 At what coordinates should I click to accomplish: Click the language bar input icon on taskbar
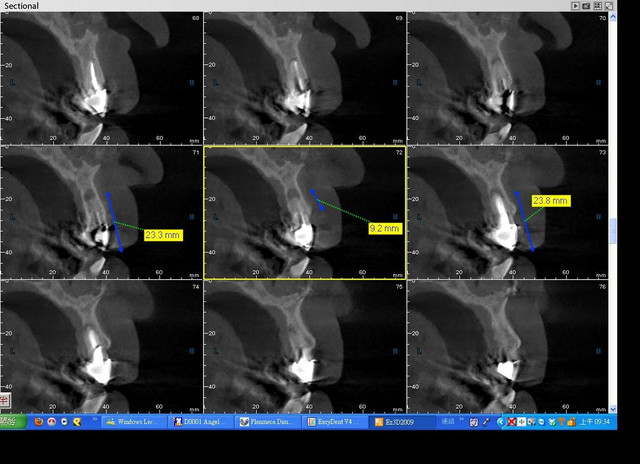[x=473, y=422]
